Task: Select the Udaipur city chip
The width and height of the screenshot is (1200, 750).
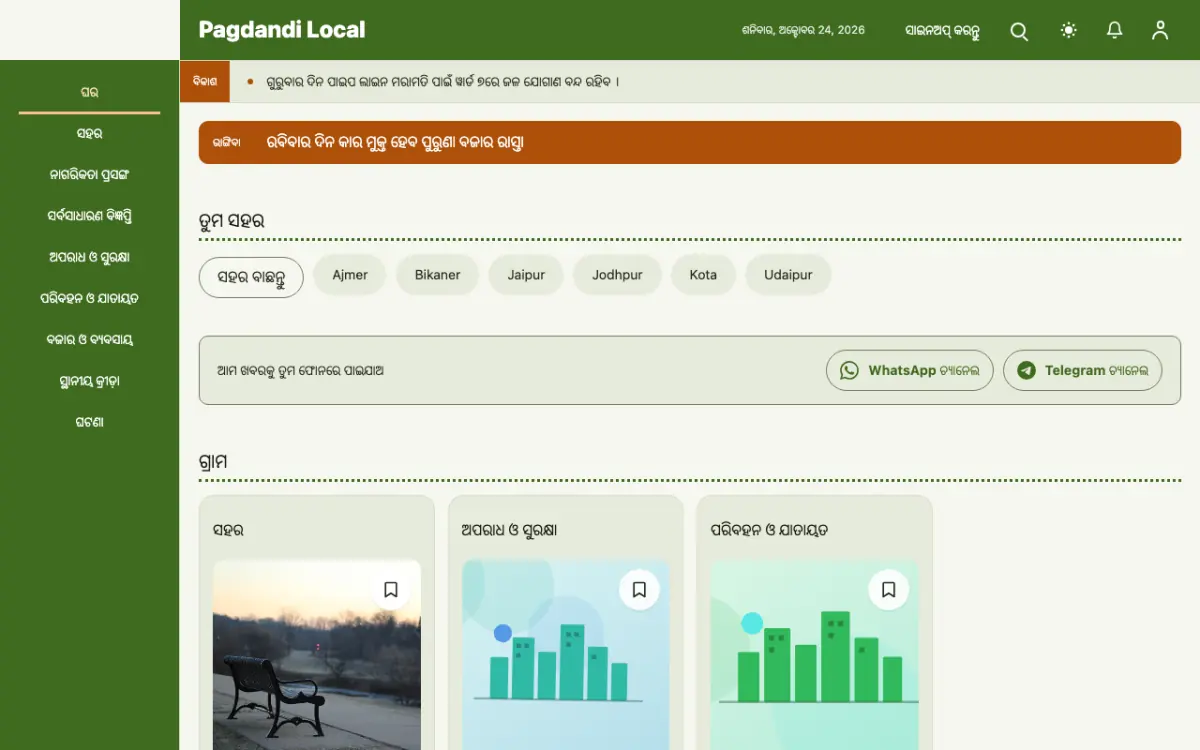Action: pos(788,275)
